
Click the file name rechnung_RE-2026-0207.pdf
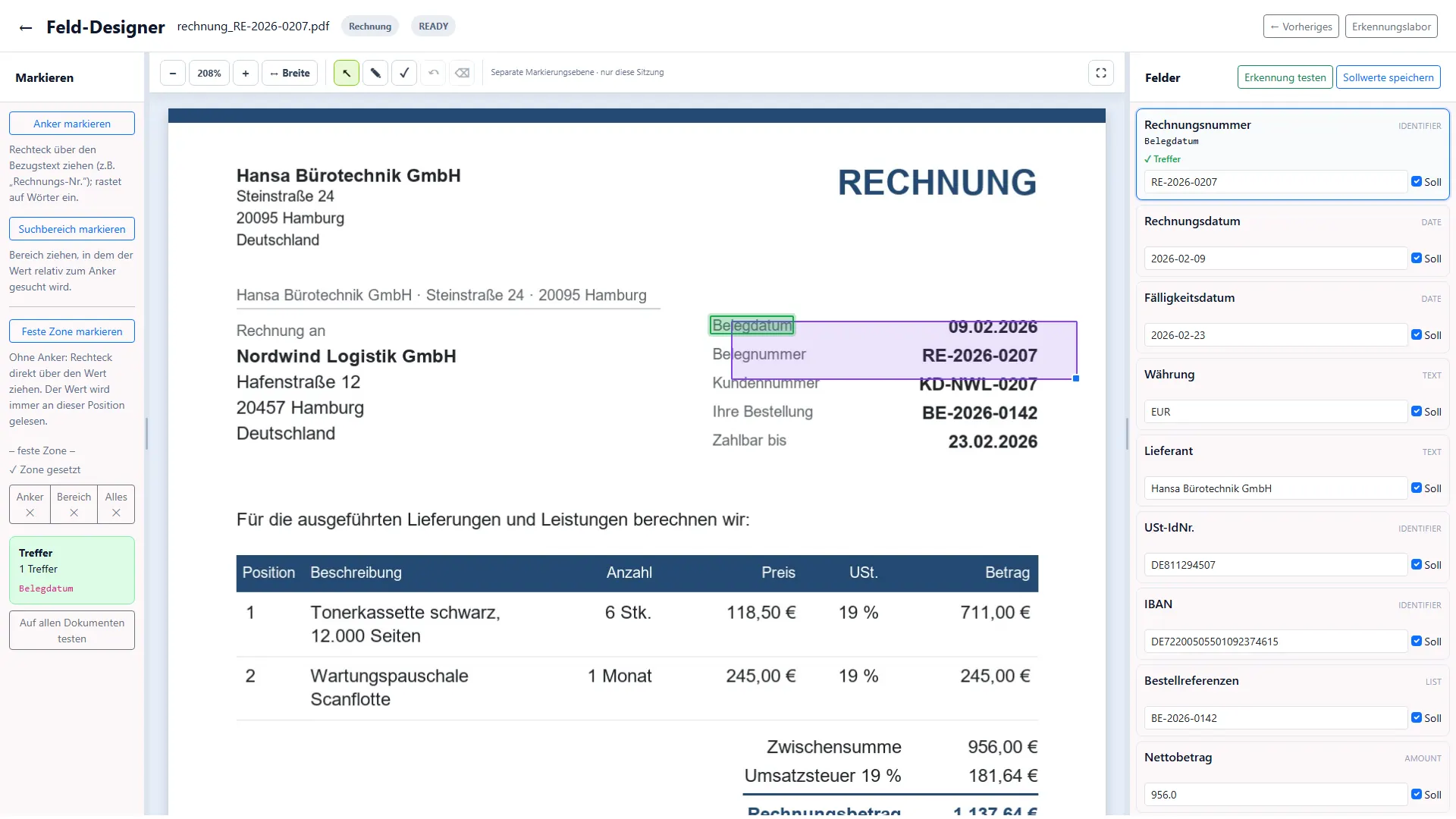(253, 27)
